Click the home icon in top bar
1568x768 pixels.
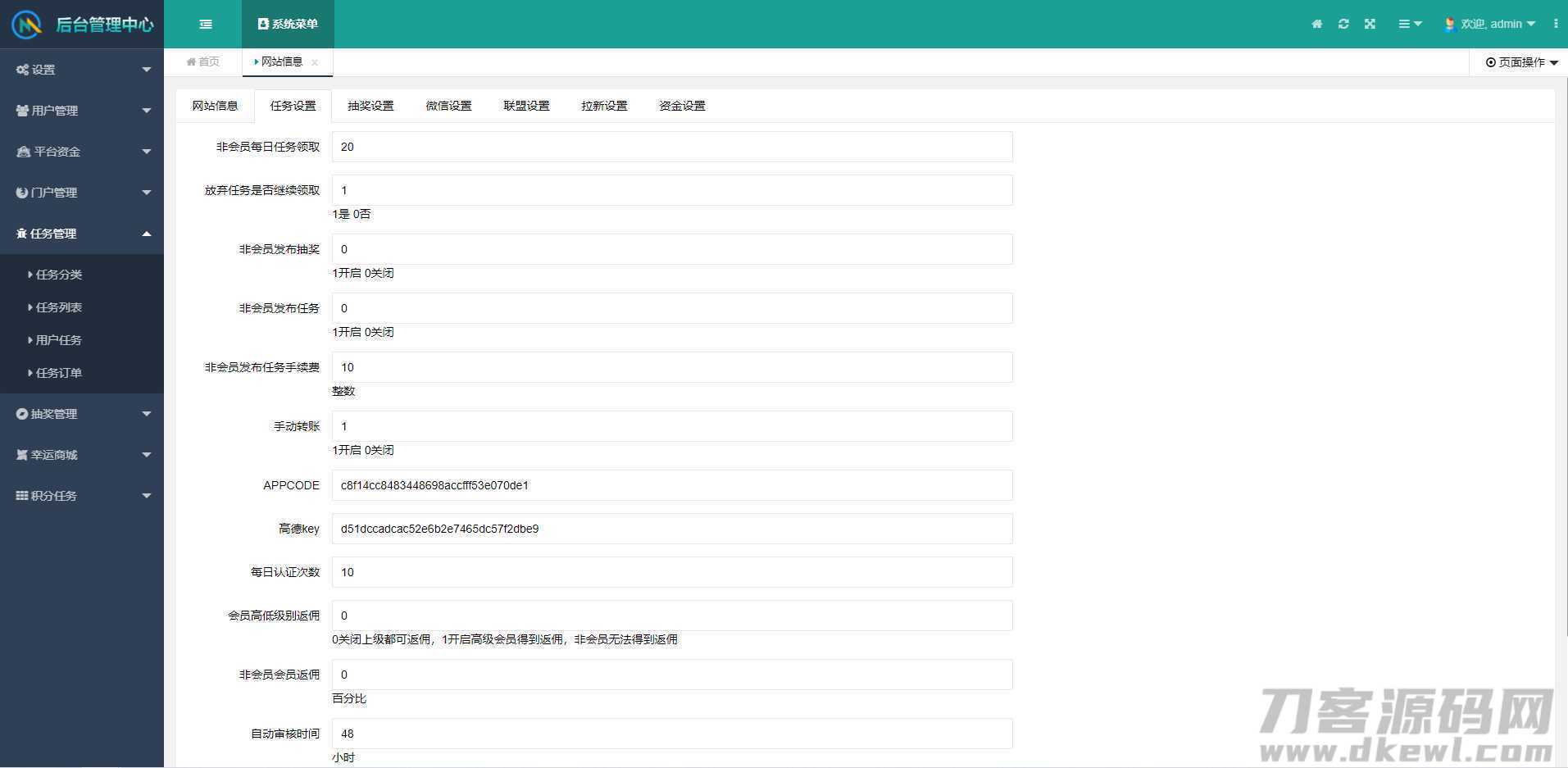click(x=1317, y=24)
